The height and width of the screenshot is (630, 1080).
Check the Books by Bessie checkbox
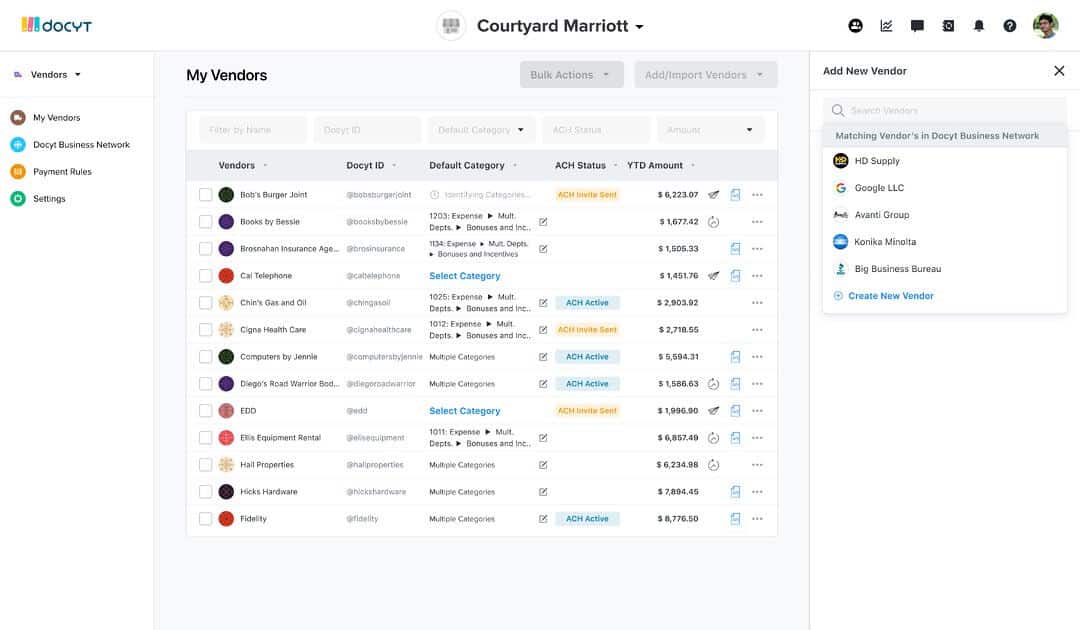pyautogui.click(x=205, y=222)
